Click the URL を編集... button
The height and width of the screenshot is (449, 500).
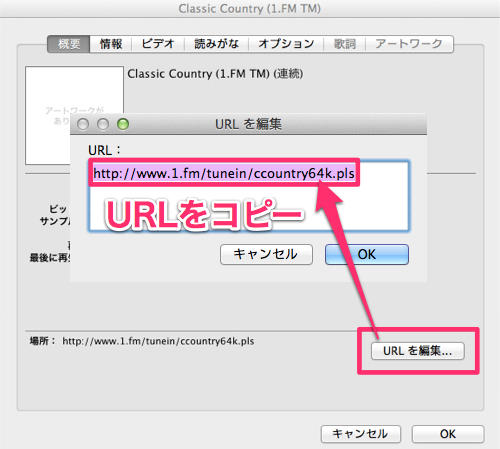418,351
